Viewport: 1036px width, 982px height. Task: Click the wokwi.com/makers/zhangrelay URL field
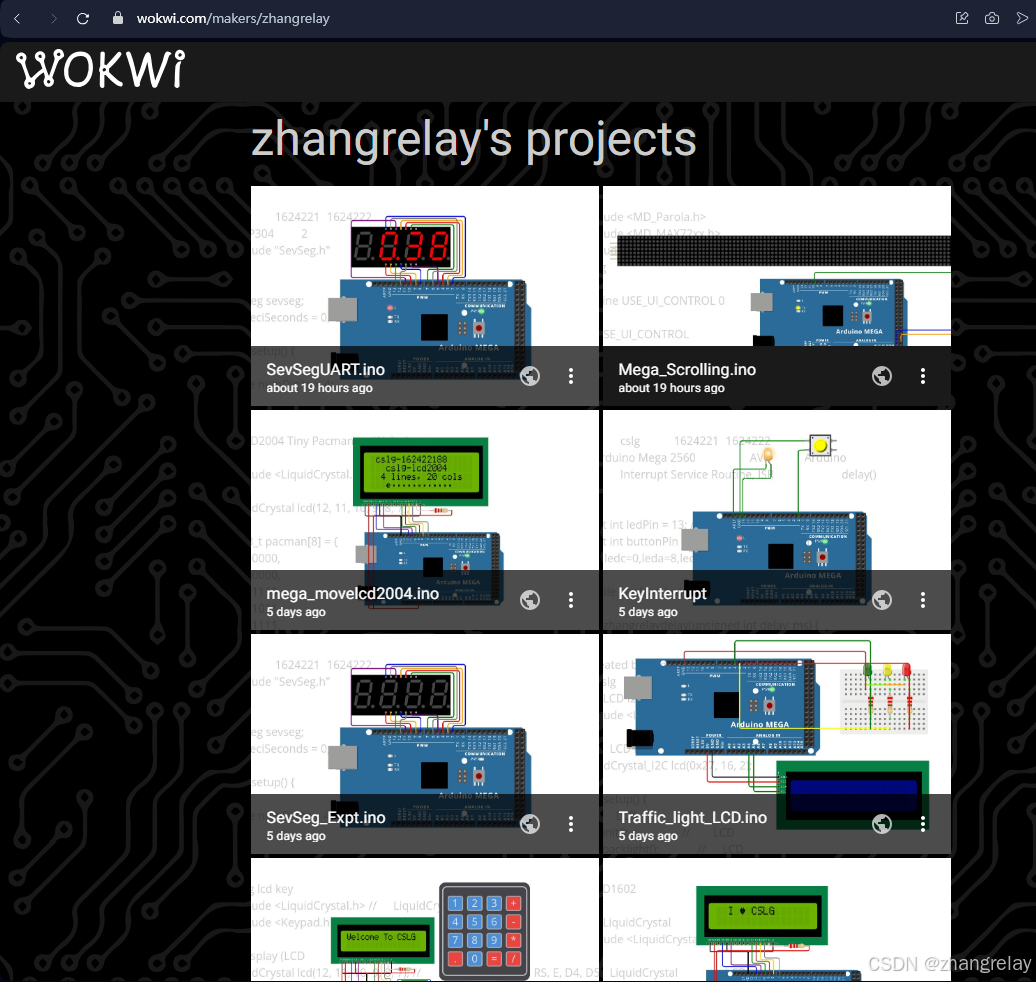pos(233,19)
